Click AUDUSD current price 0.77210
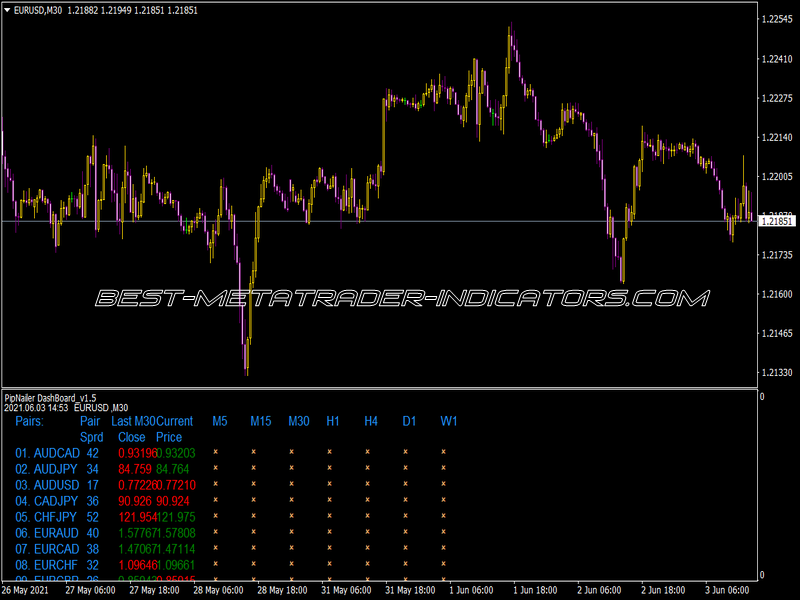Viewport: 800px width, 600px height. click(176, 485)
